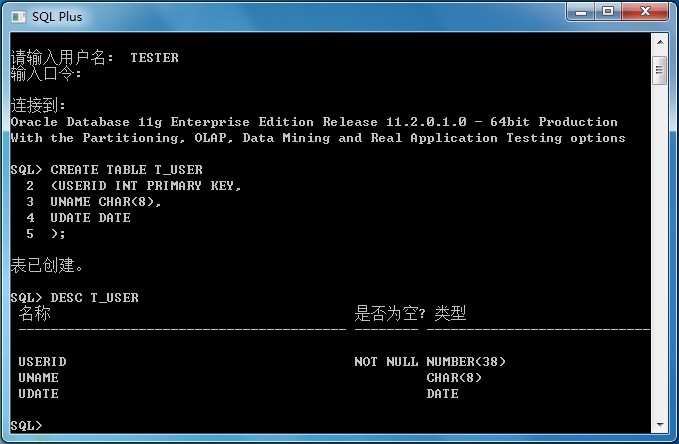The width and height of the screenshot is (679, 444).
Task: Click the 'CREATE TABLE T_USER' command line
Action: pos(107,169)
